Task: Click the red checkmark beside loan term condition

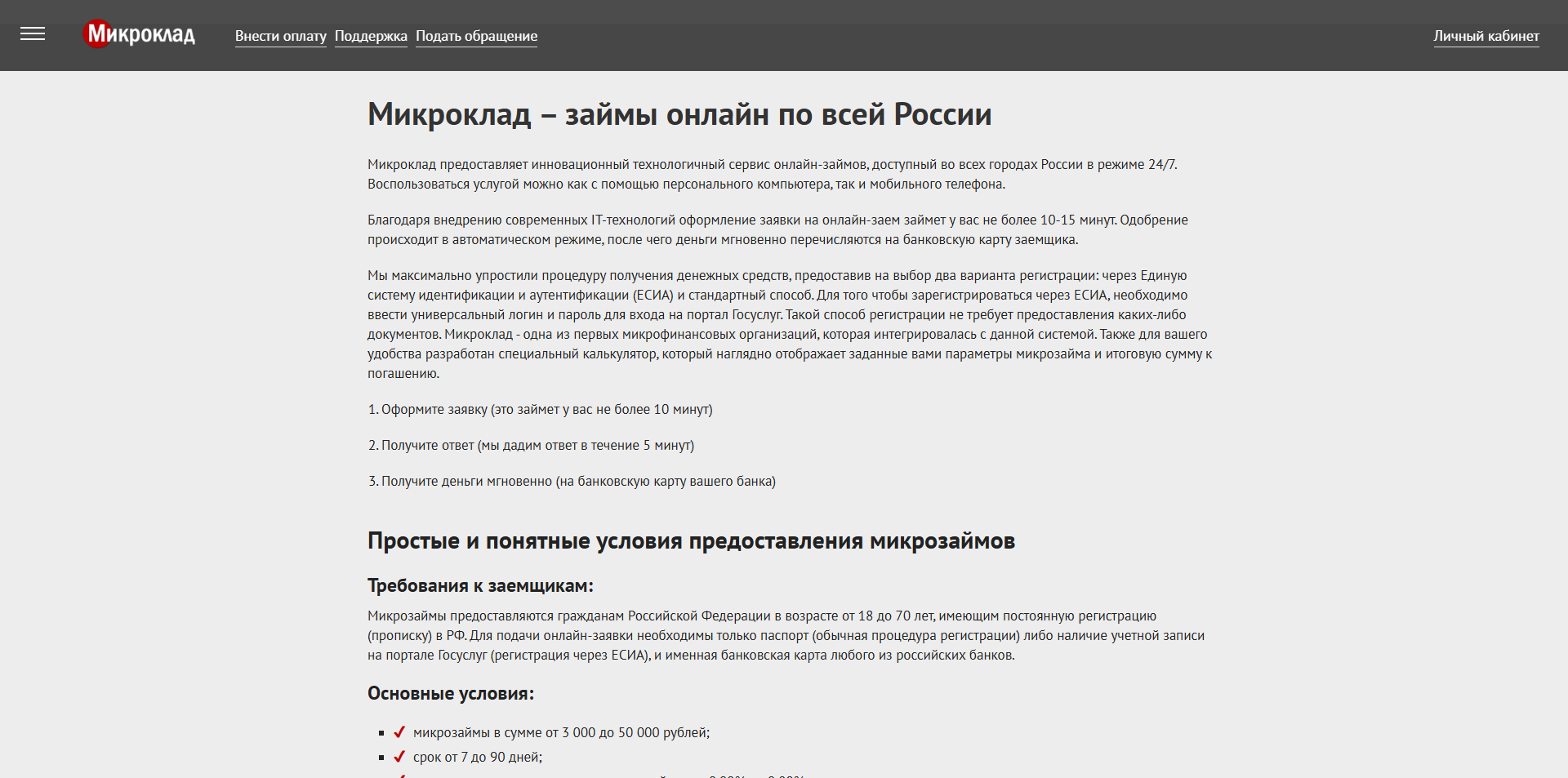Action: (x=400, y=757)
